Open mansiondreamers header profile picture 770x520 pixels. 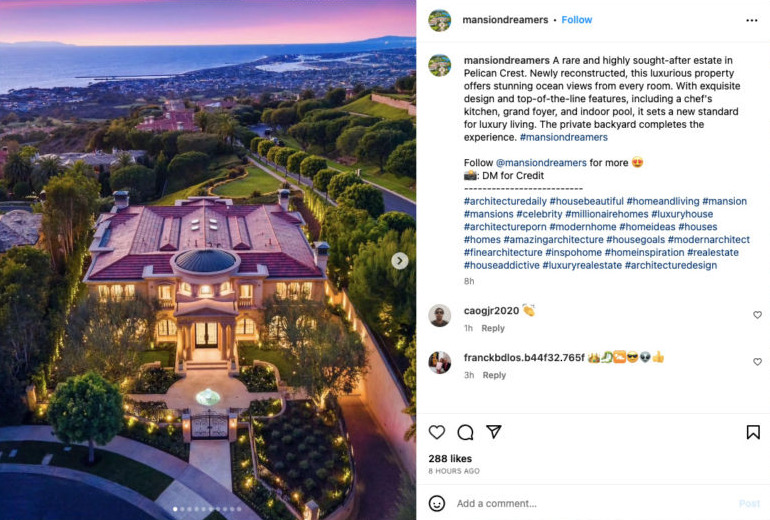(440, 20)
